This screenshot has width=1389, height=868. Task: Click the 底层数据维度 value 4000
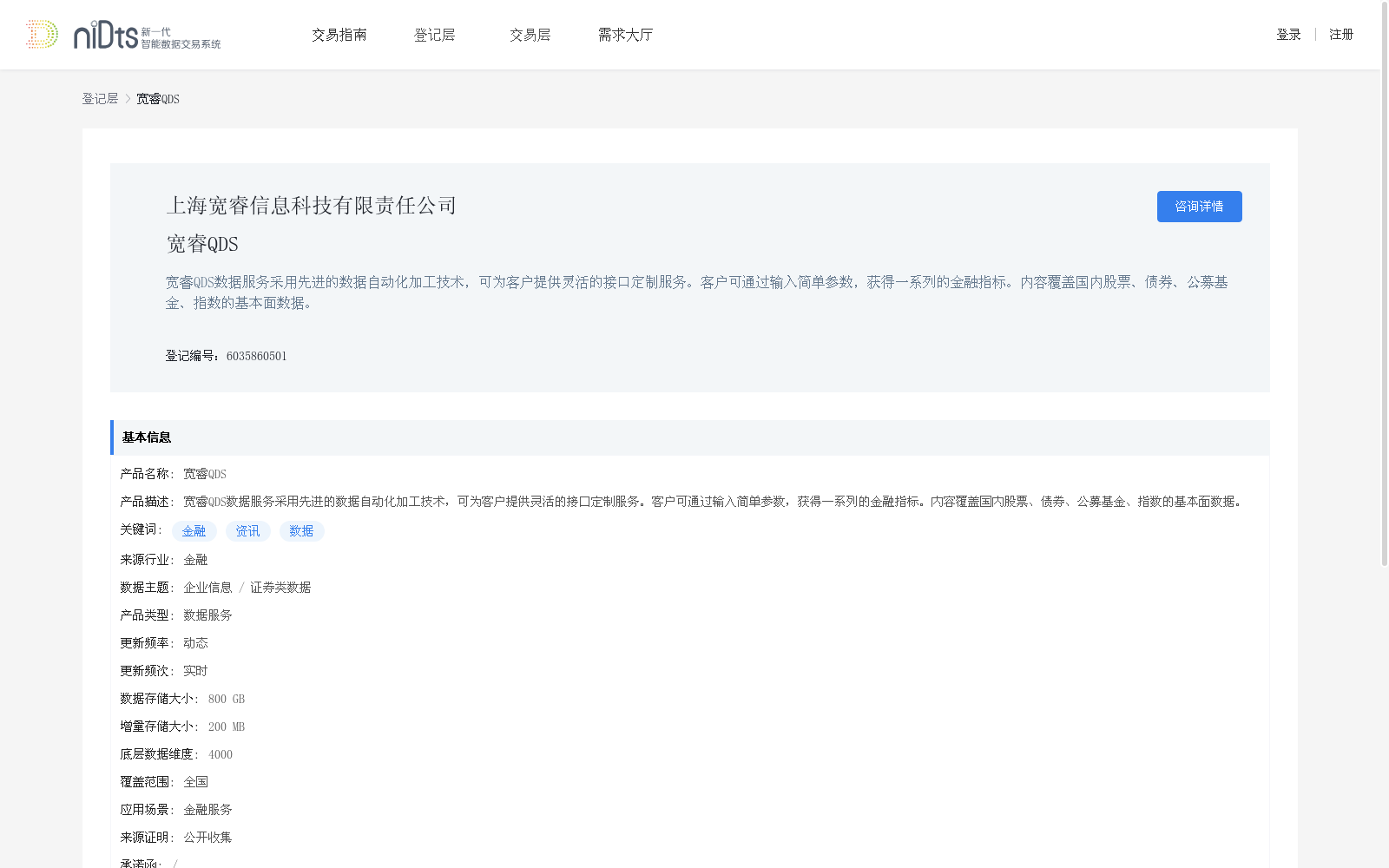(x=221, y=754)
